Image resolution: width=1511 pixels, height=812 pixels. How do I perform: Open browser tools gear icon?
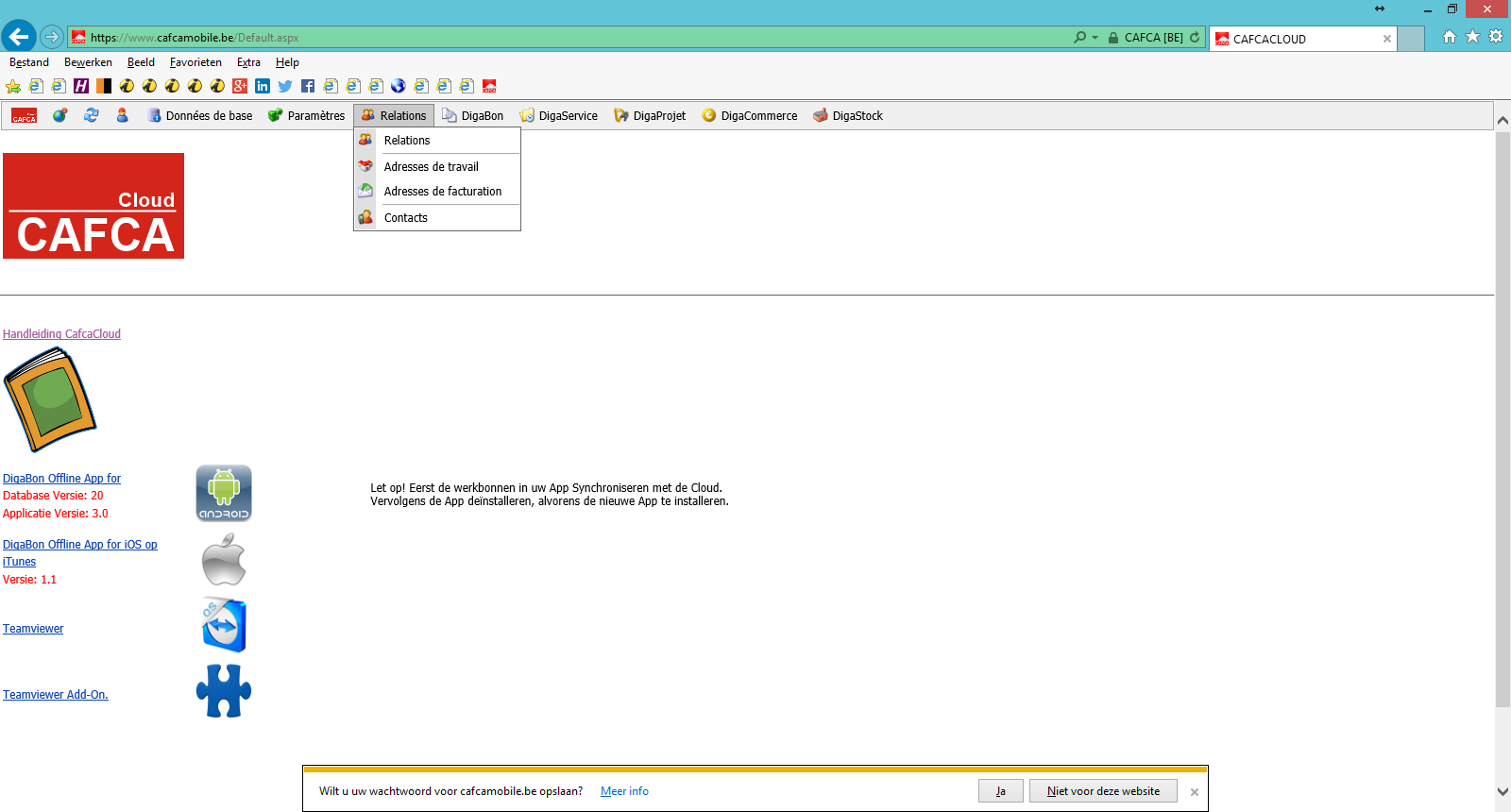[x=1496, y=37]
